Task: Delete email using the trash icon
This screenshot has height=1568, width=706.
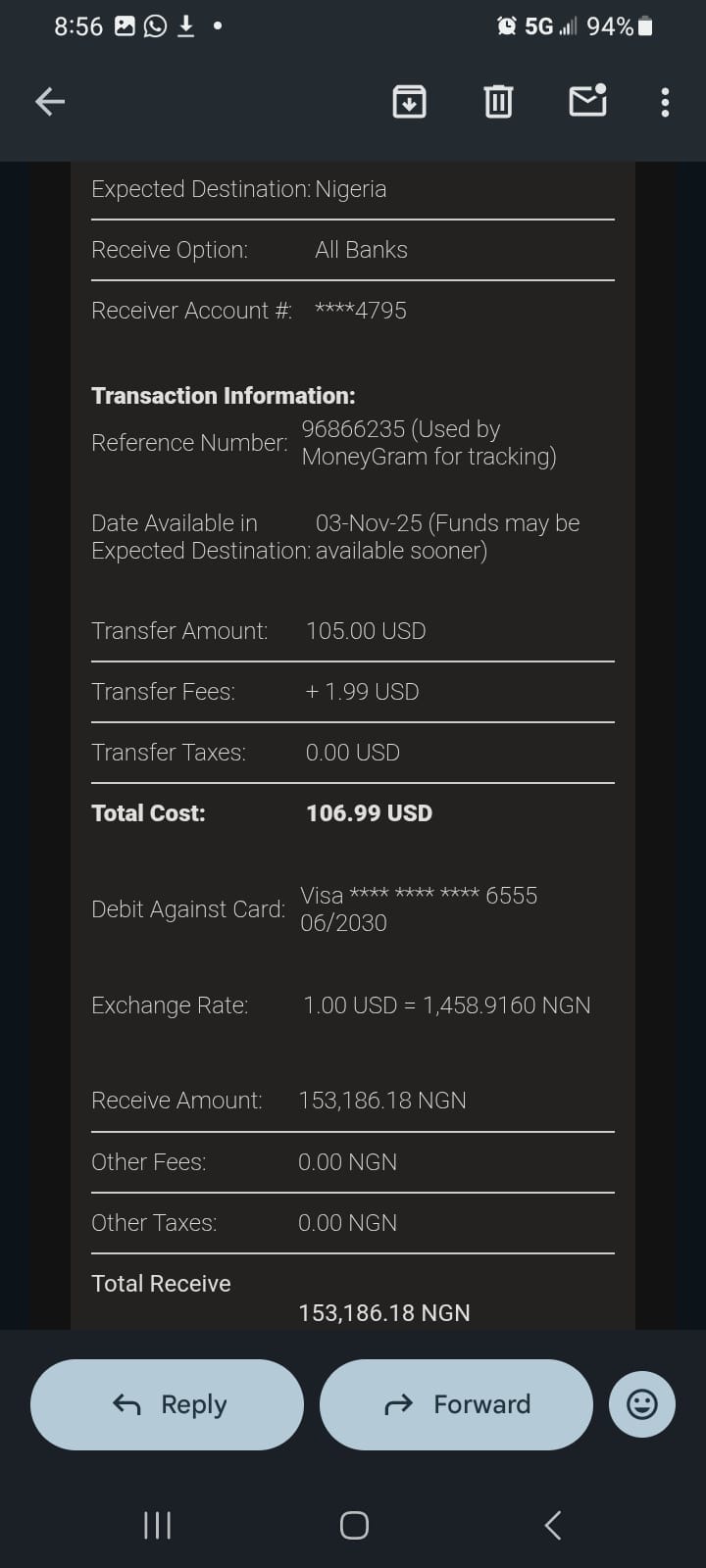Action: [498, 101]
